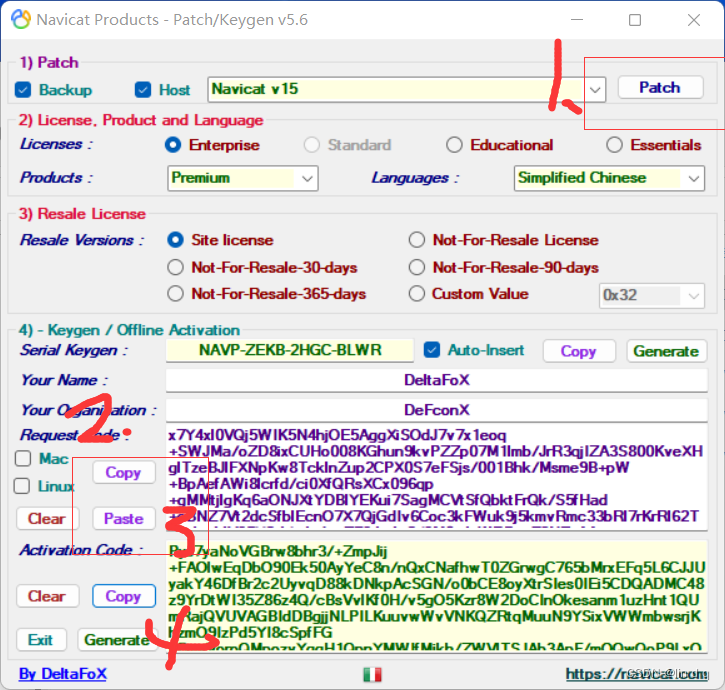The height and width of the screenshot is (690, 725).
Task: Click the 'Products :' label
Action: click(56, 178)
